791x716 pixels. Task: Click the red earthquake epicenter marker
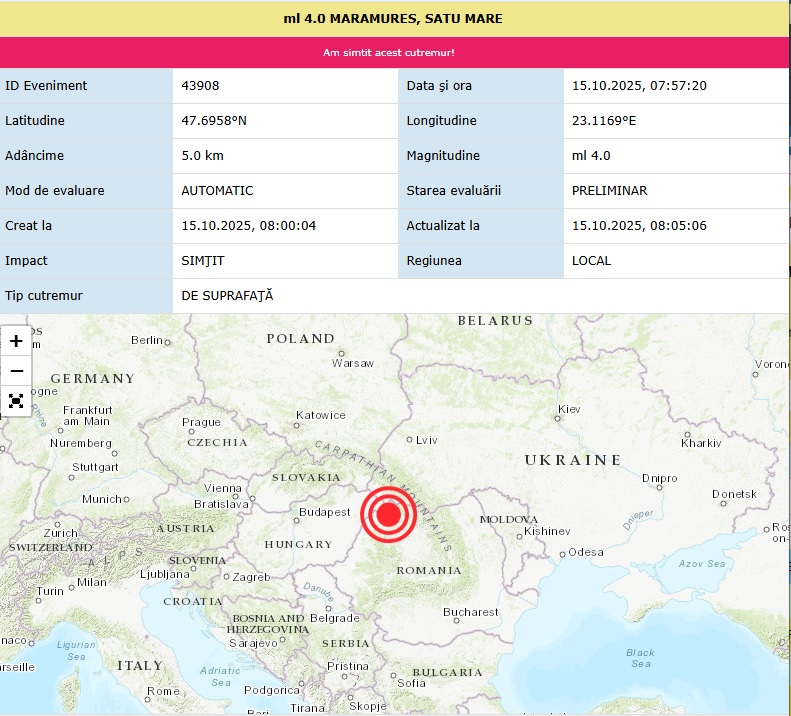(388, 515)
